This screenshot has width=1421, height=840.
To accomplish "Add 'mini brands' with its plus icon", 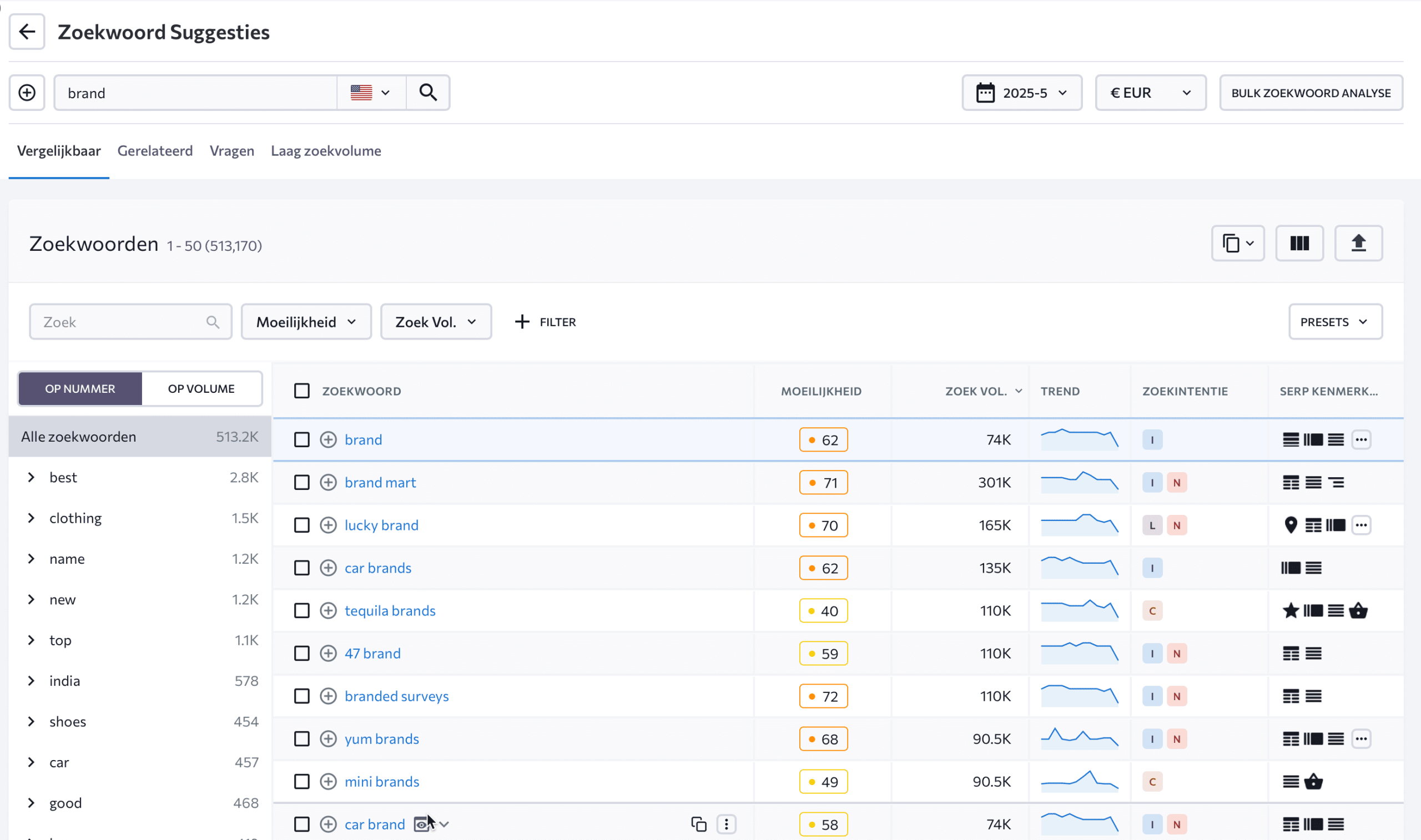I will [x=329, y=782].
